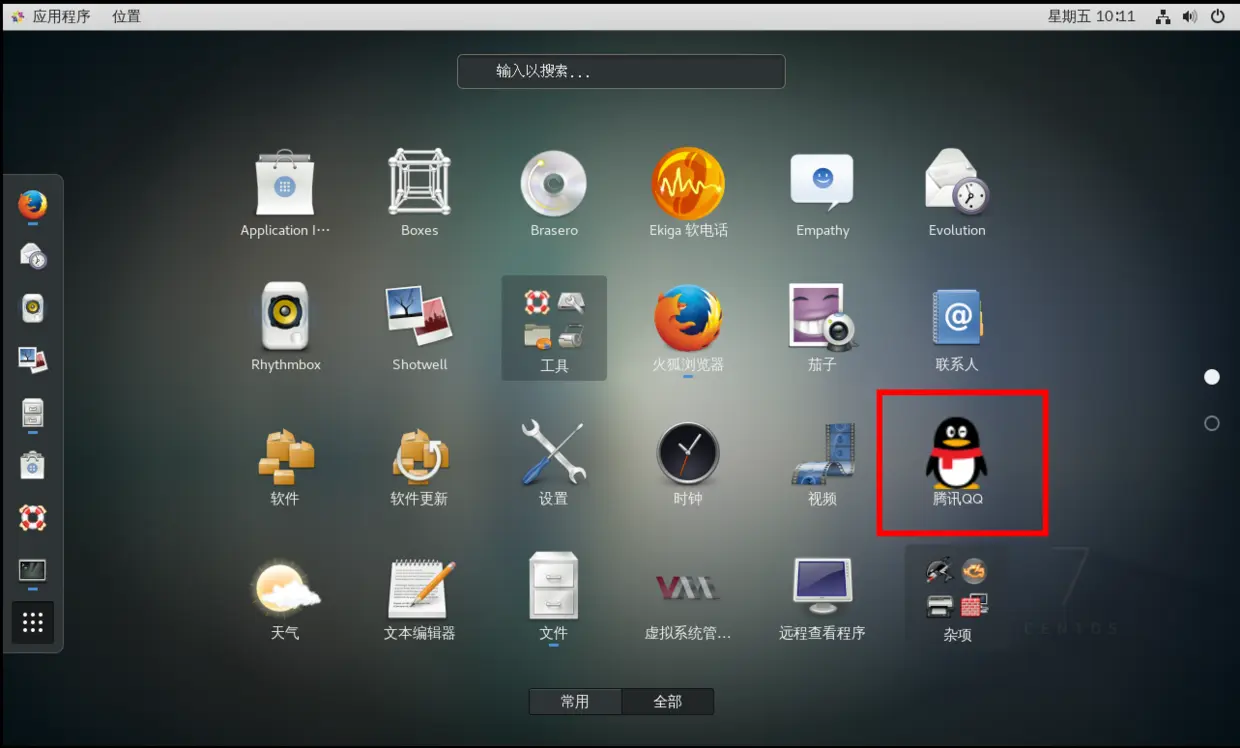Open Terminal icon in the dock

click(x=33, y=570)
